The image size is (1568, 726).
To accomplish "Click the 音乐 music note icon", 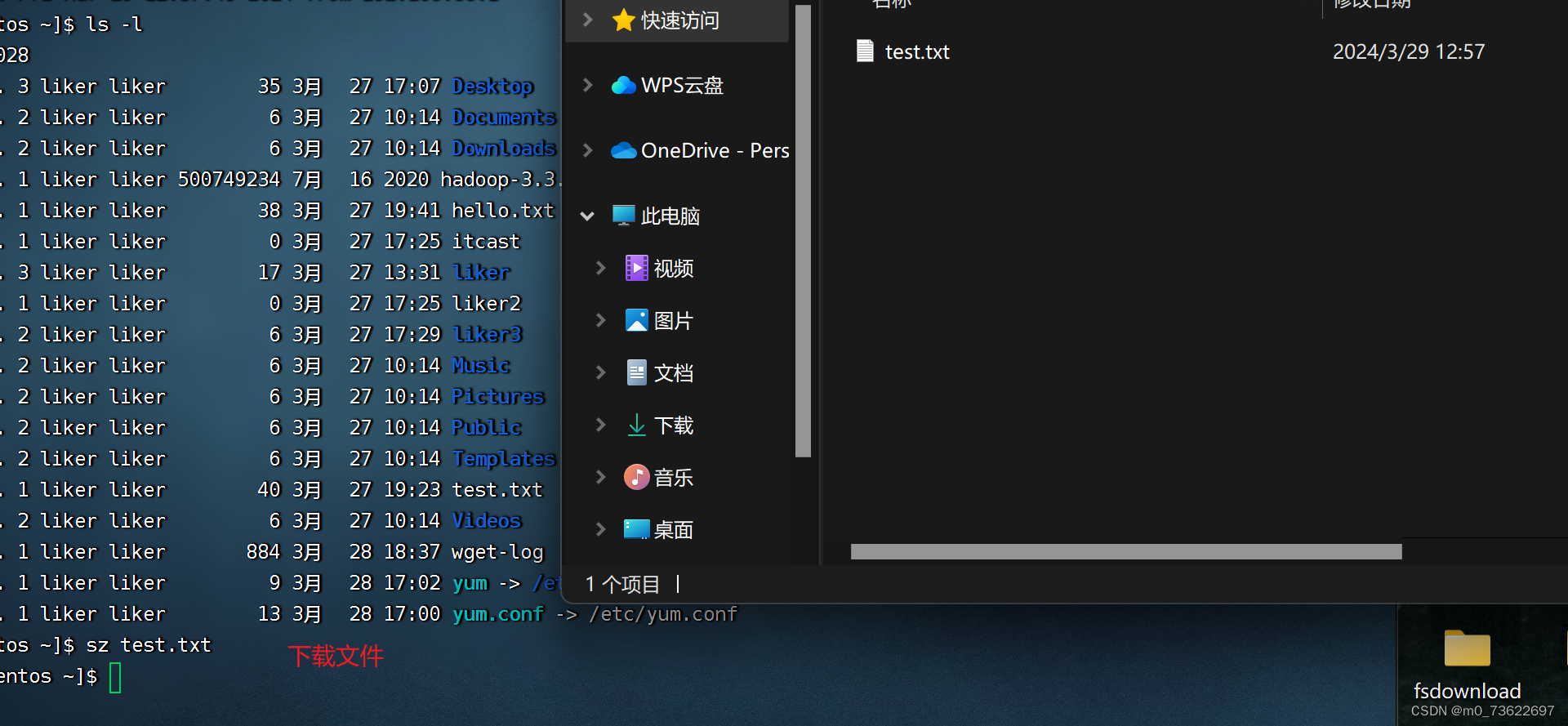I will point(637,477).
